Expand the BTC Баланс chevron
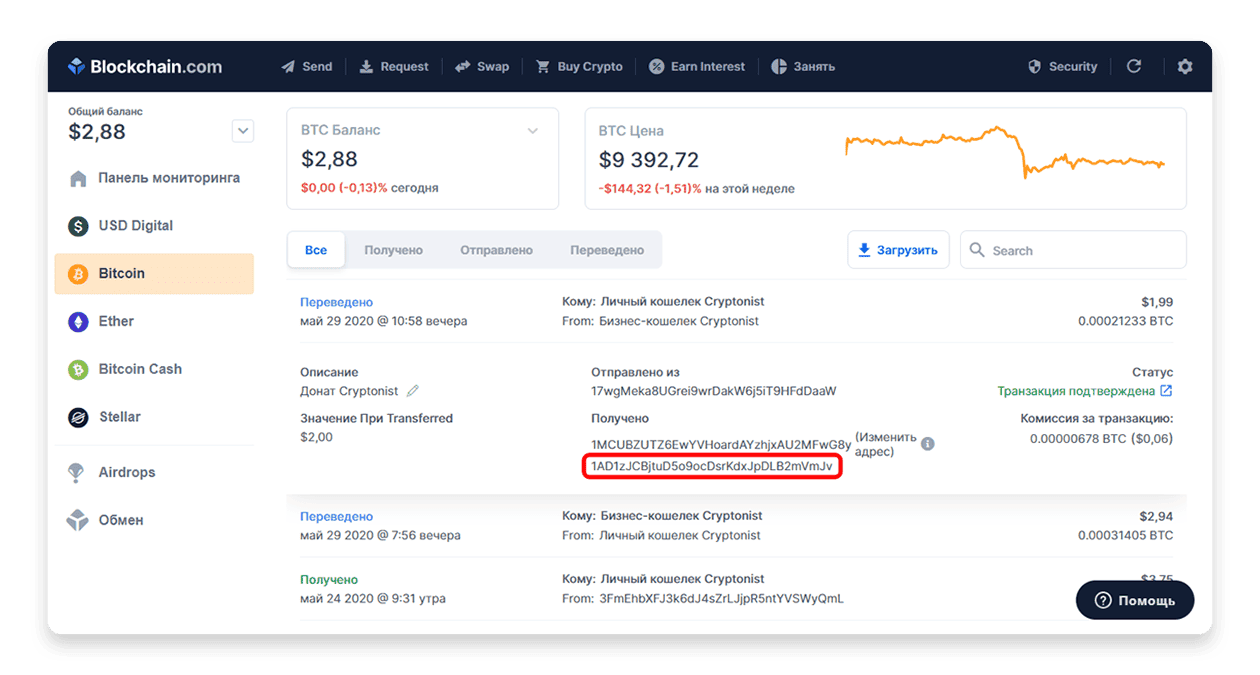Screen dimensions: 1260x675 533,131
